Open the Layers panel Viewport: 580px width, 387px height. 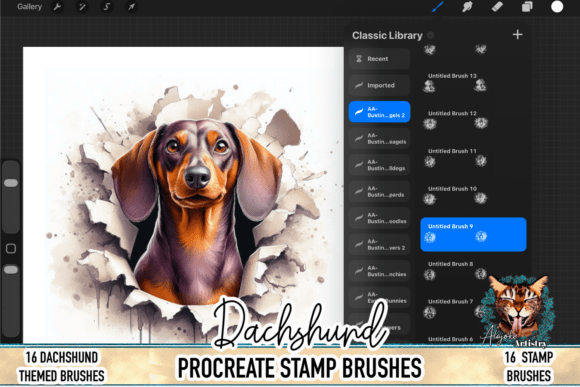(x=527, y=7)
